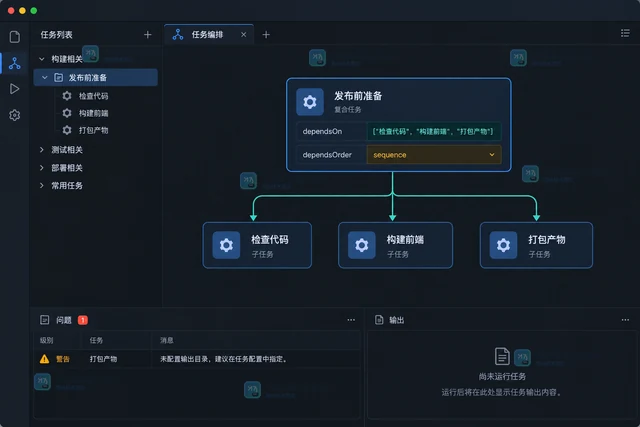The width and height of the screenshot is (640, 427).
Task: Click the 任务列表 panel title
Action: (57, 35)
